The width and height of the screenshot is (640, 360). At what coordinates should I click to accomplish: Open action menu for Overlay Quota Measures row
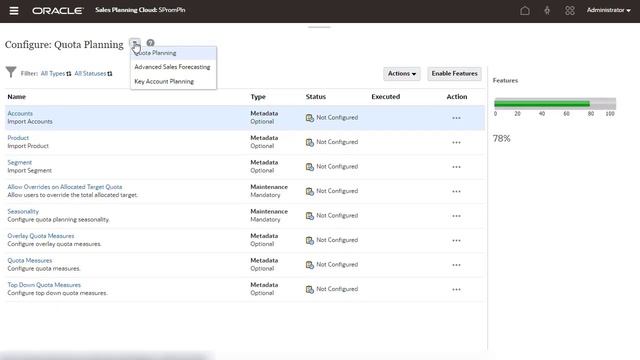tap(456, 240)
